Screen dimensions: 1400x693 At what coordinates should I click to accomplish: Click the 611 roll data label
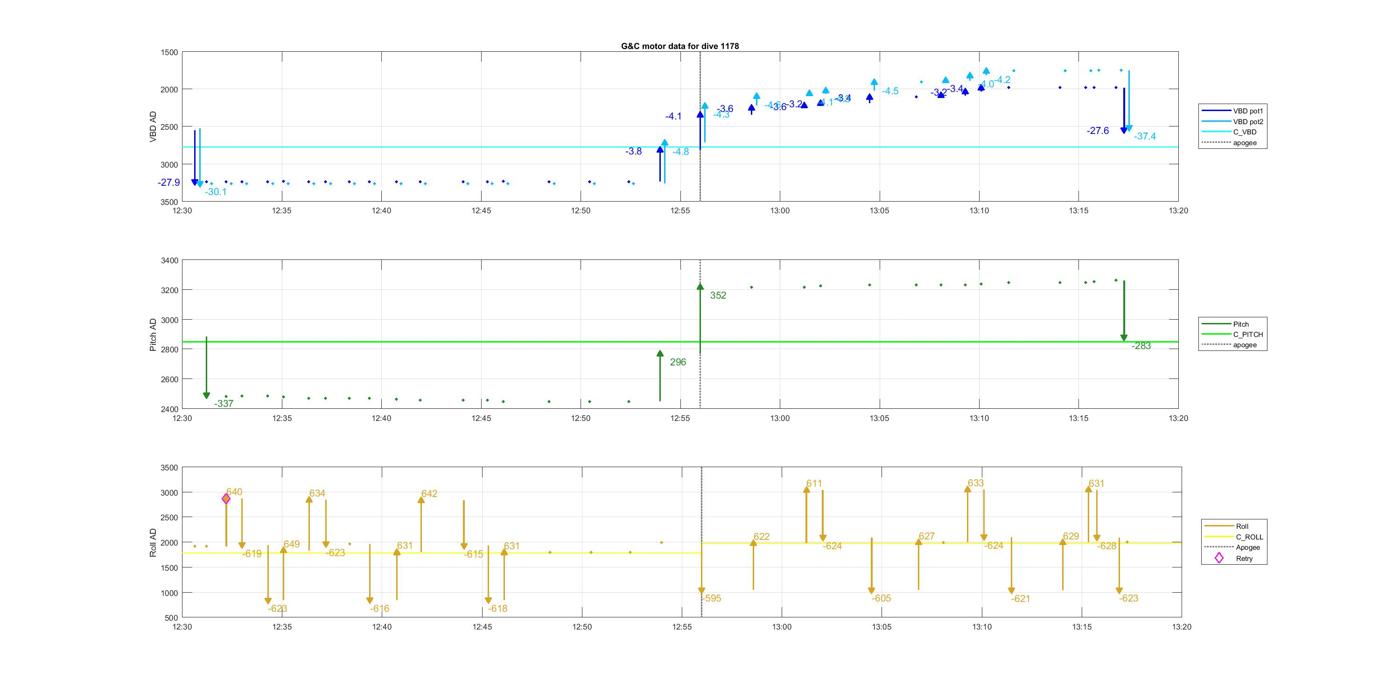point(814,484)
